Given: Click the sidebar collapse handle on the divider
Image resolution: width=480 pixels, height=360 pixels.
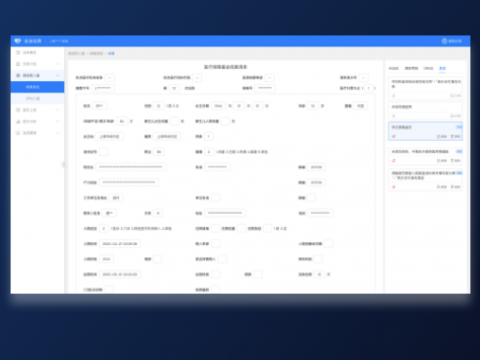Looking at the screenshot, I should tap(64, 164).
